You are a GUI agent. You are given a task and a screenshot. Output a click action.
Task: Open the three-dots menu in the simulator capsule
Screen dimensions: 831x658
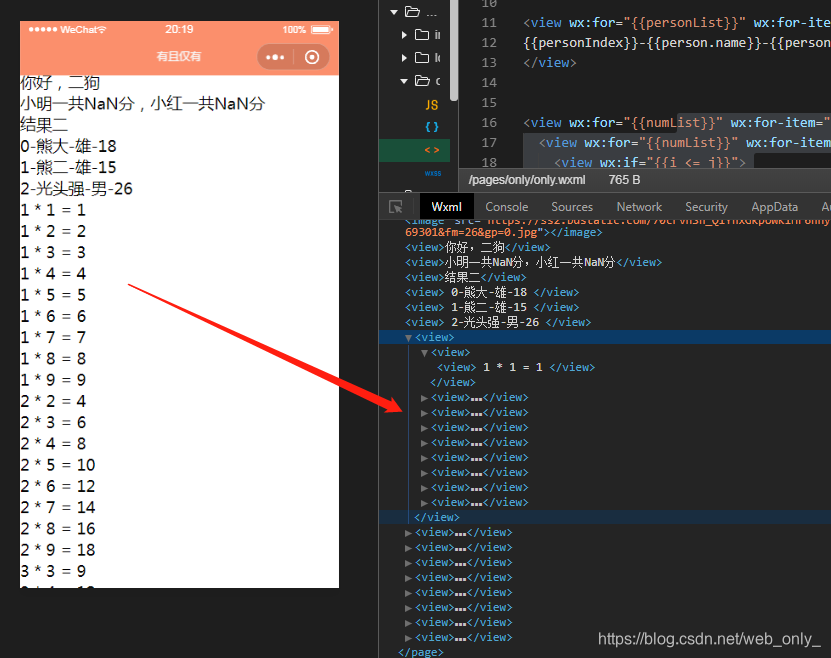[x=275, y=57]
